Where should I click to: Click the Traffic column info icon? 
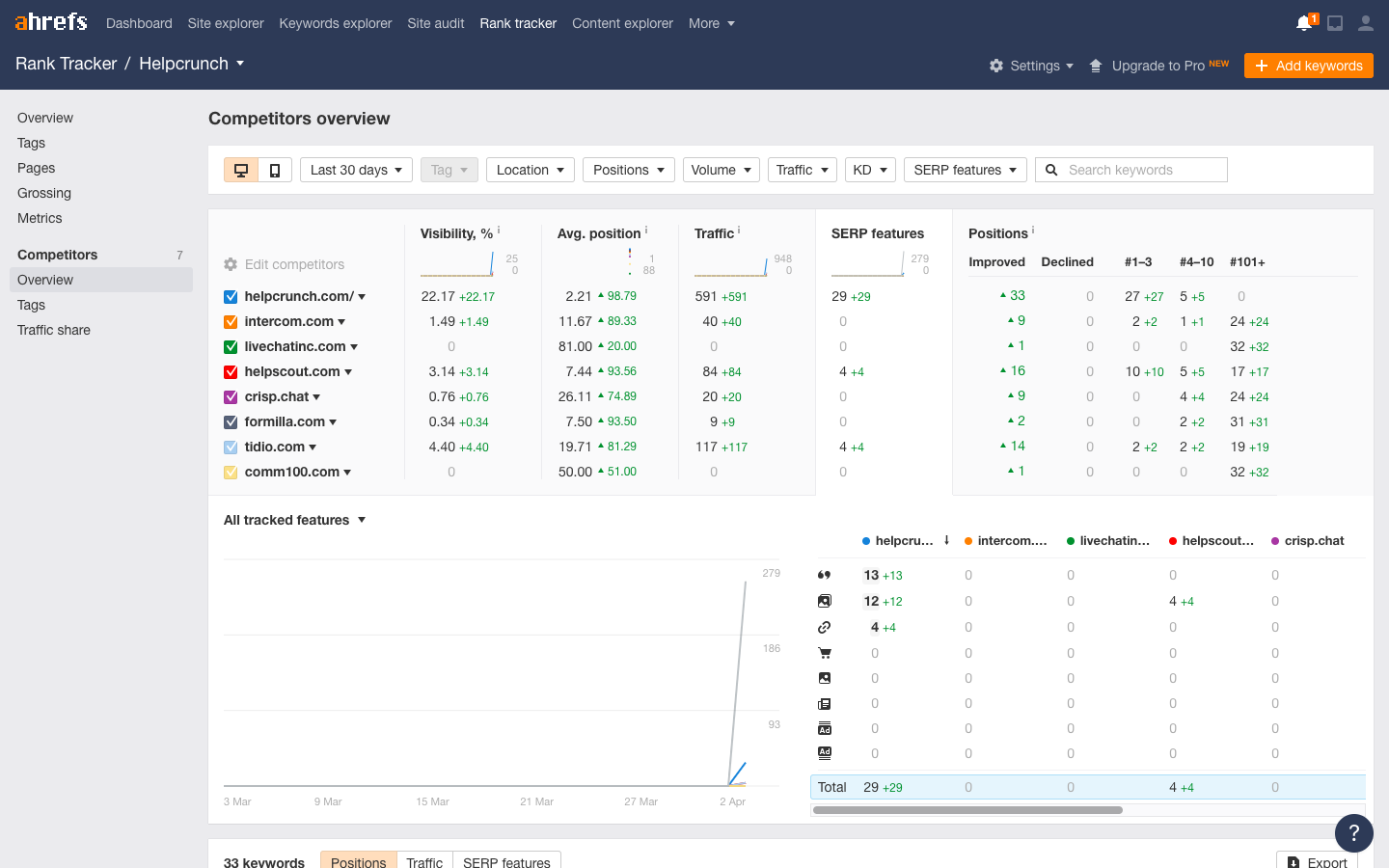(739, 231)
